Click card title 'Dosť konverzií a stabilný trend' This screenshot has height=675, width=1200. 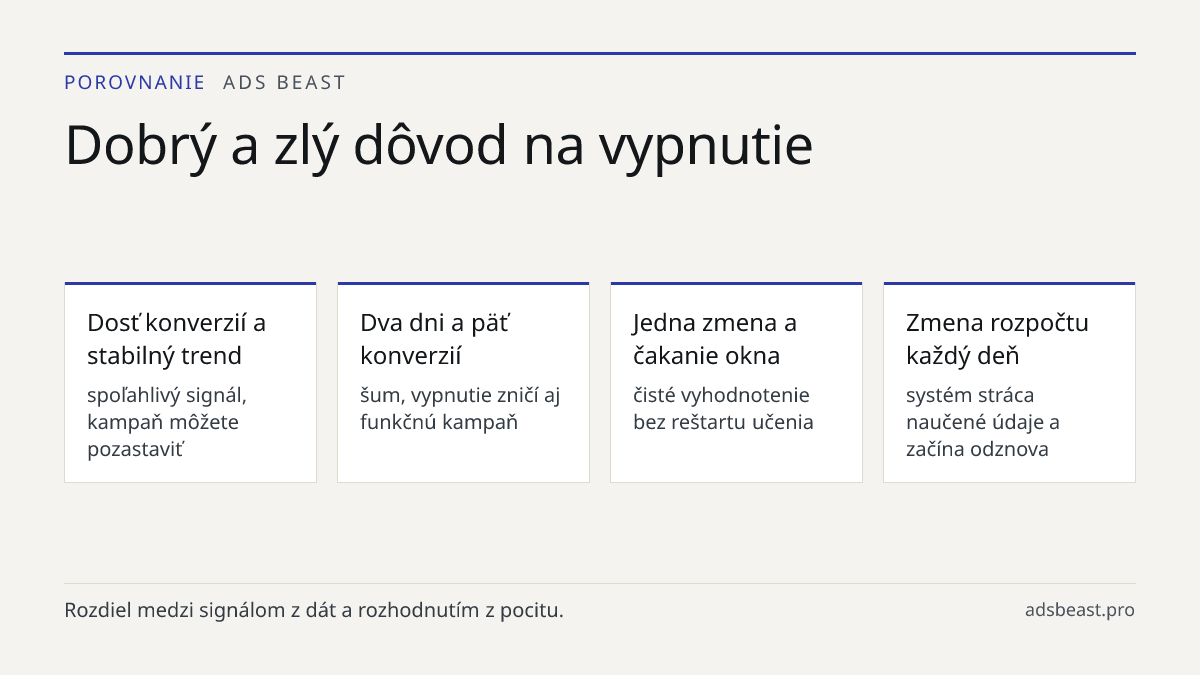177,339
